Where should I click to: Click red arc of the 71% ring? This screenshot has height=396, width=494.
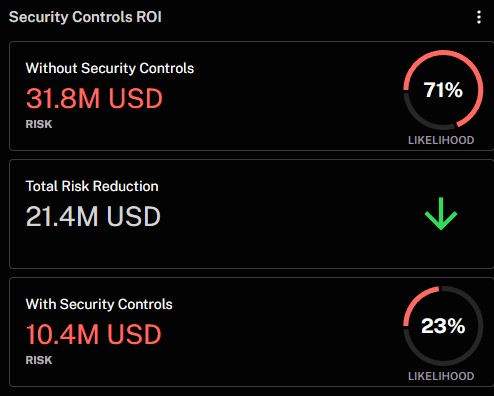pos(479,90)
